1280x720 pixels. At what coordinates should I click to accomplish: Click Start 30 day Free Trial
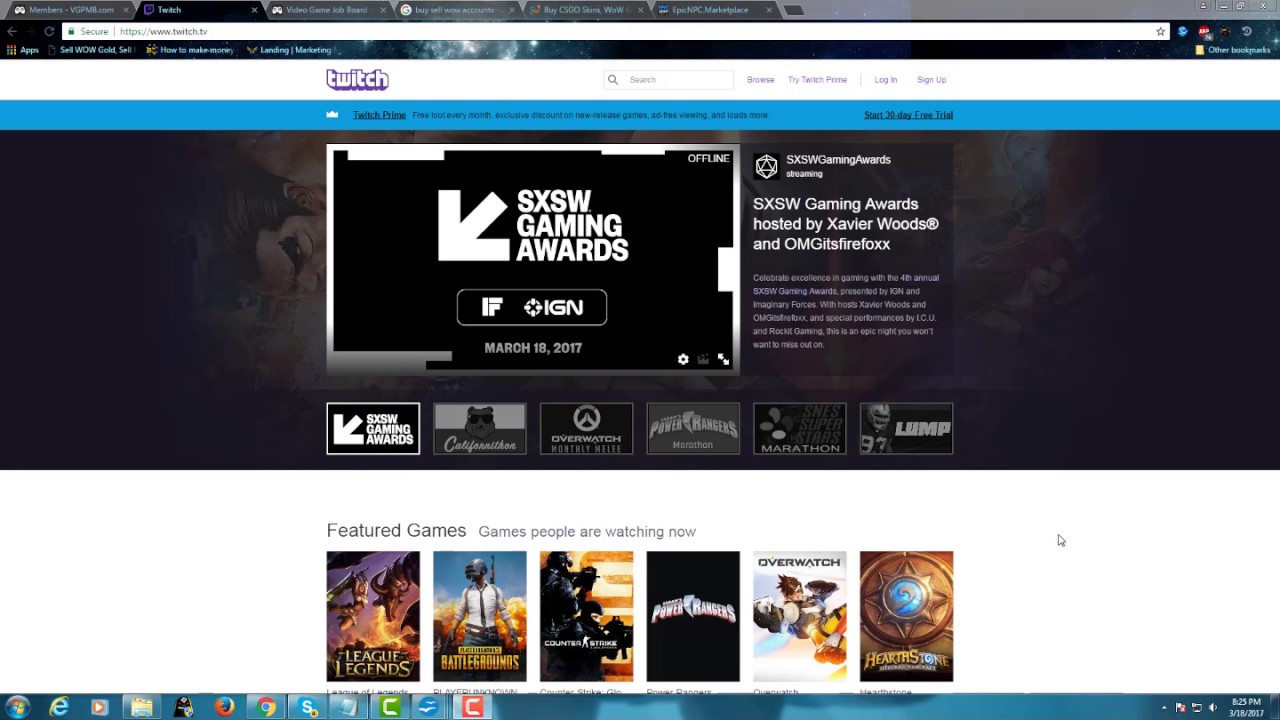pyautogui.click(x=908, y=115)
